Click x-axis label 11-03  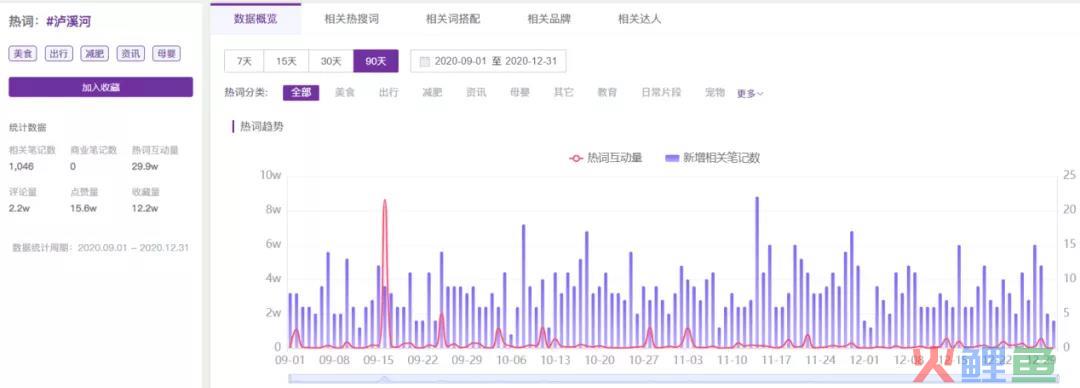click(x=688, y=360)
